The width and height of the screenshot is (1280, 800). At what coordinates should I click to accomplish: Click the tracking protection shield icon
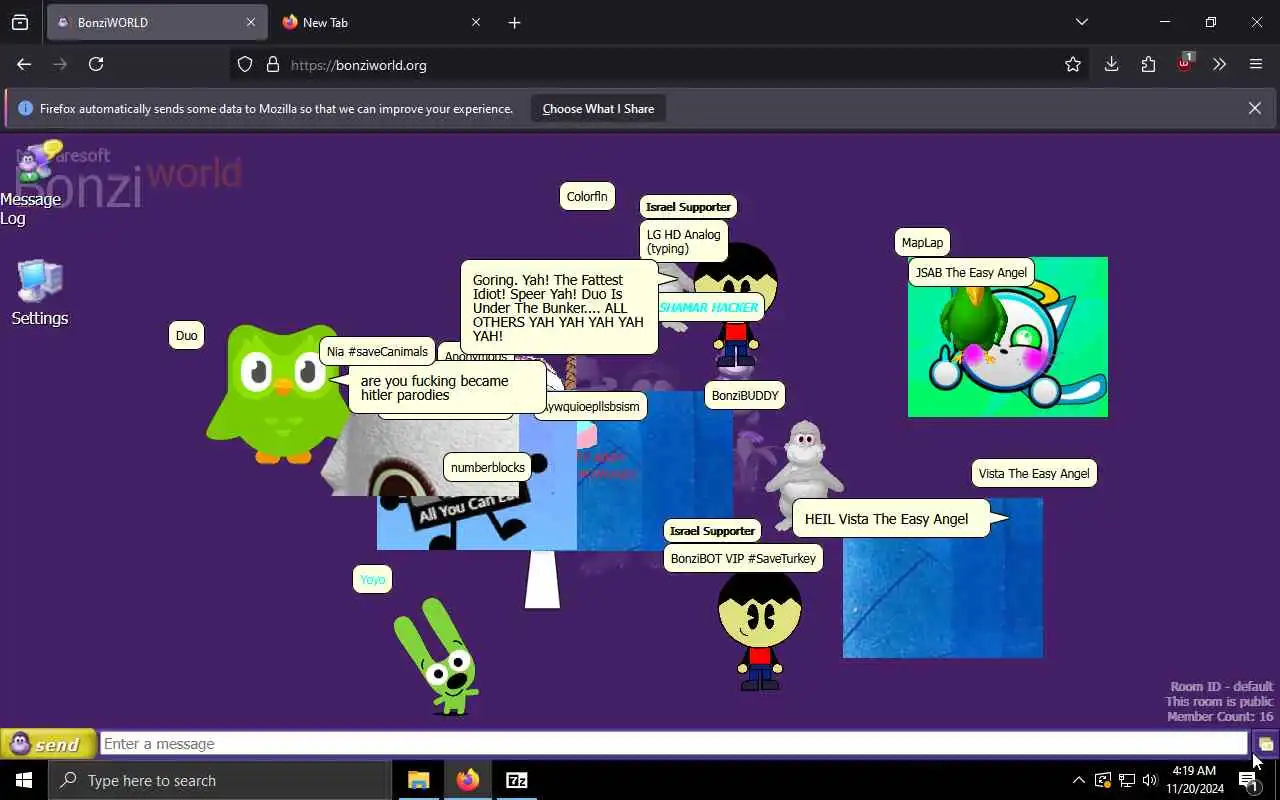tap(245, 65)
